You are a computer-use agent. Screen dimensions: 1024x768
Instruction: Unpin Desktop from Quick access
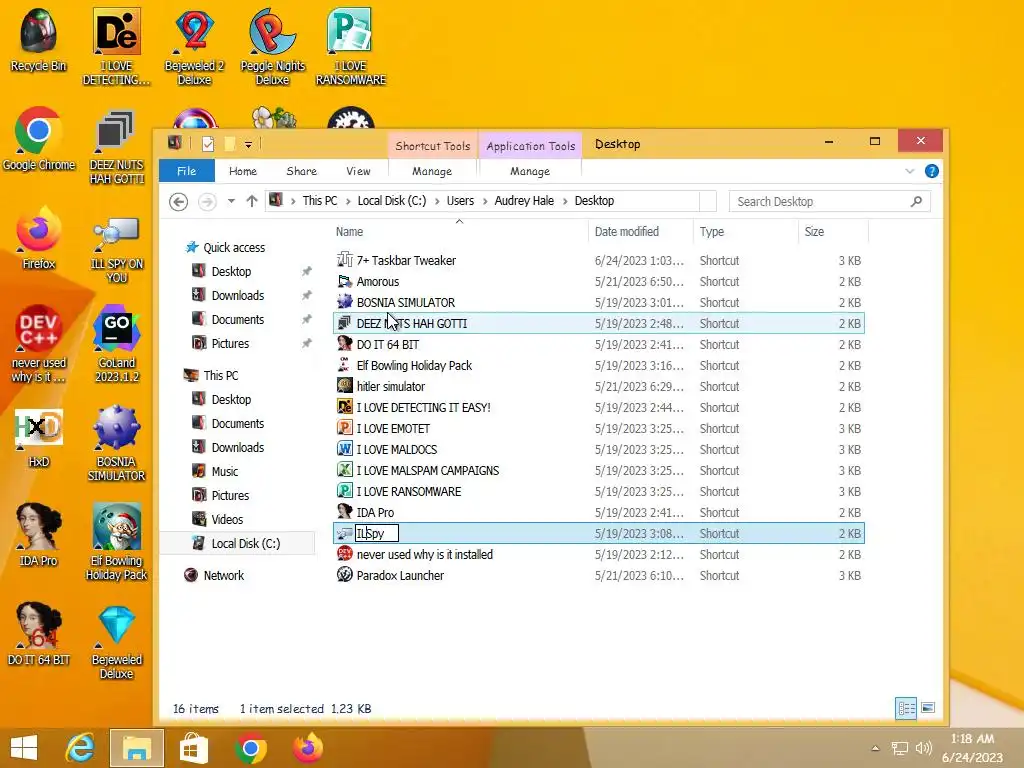[306, 271]
